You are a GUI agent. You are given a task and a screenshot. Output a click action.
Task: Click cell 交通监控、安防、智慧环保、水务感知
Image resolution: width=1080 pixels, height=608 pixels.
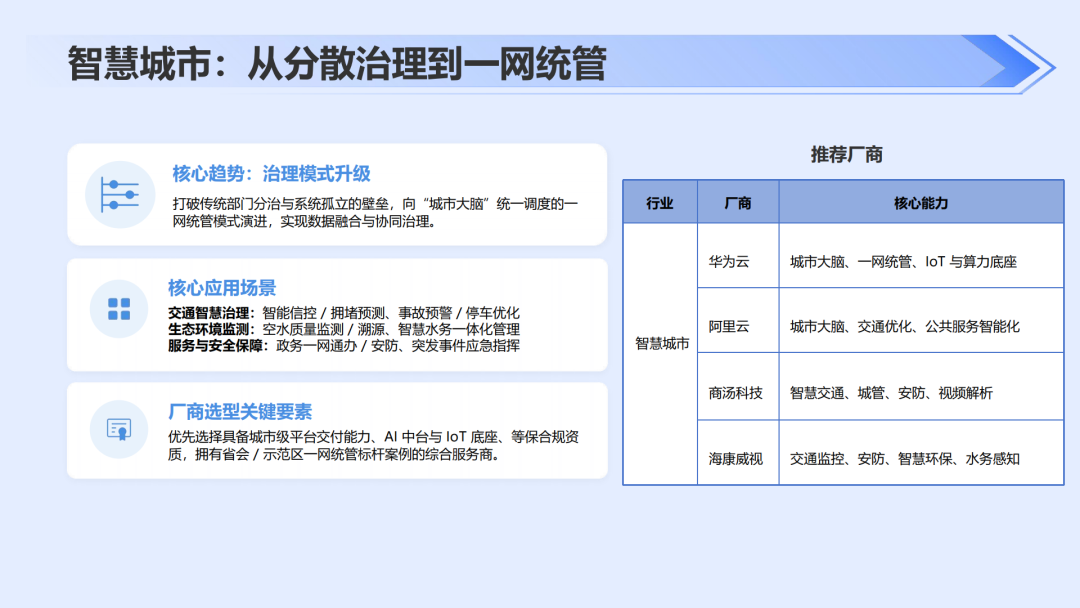pyautogui.click(x=921, y=452)
